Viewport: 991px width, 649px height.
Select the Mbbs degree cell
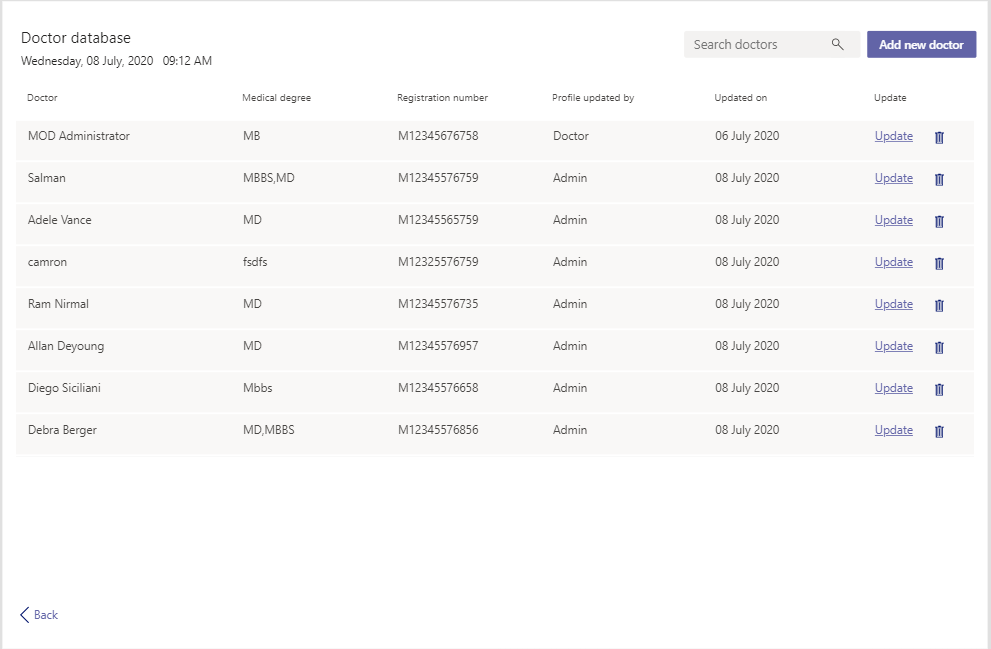[x=258, y=388]
